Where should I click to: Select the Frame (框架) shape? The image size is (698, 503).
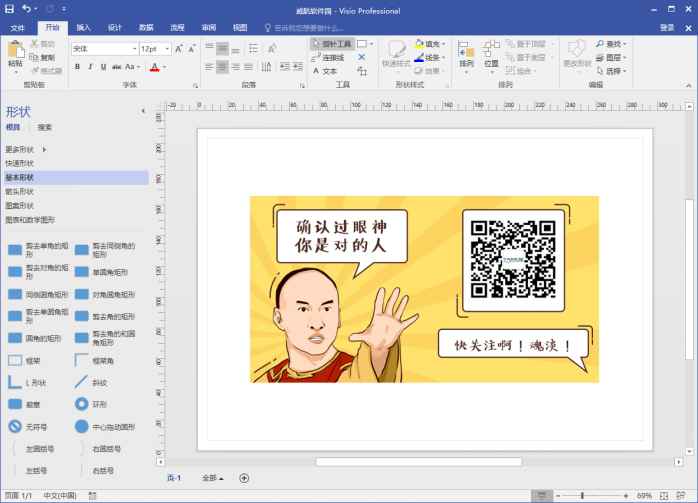(x=25, y=360)
